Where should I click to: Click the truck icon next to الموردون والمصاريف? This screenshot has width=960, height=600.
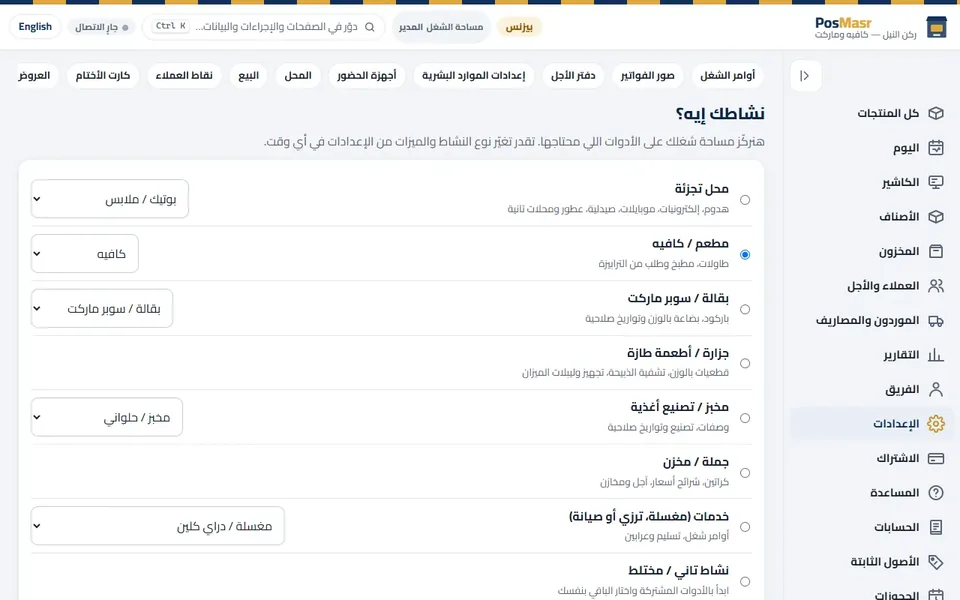936,320
